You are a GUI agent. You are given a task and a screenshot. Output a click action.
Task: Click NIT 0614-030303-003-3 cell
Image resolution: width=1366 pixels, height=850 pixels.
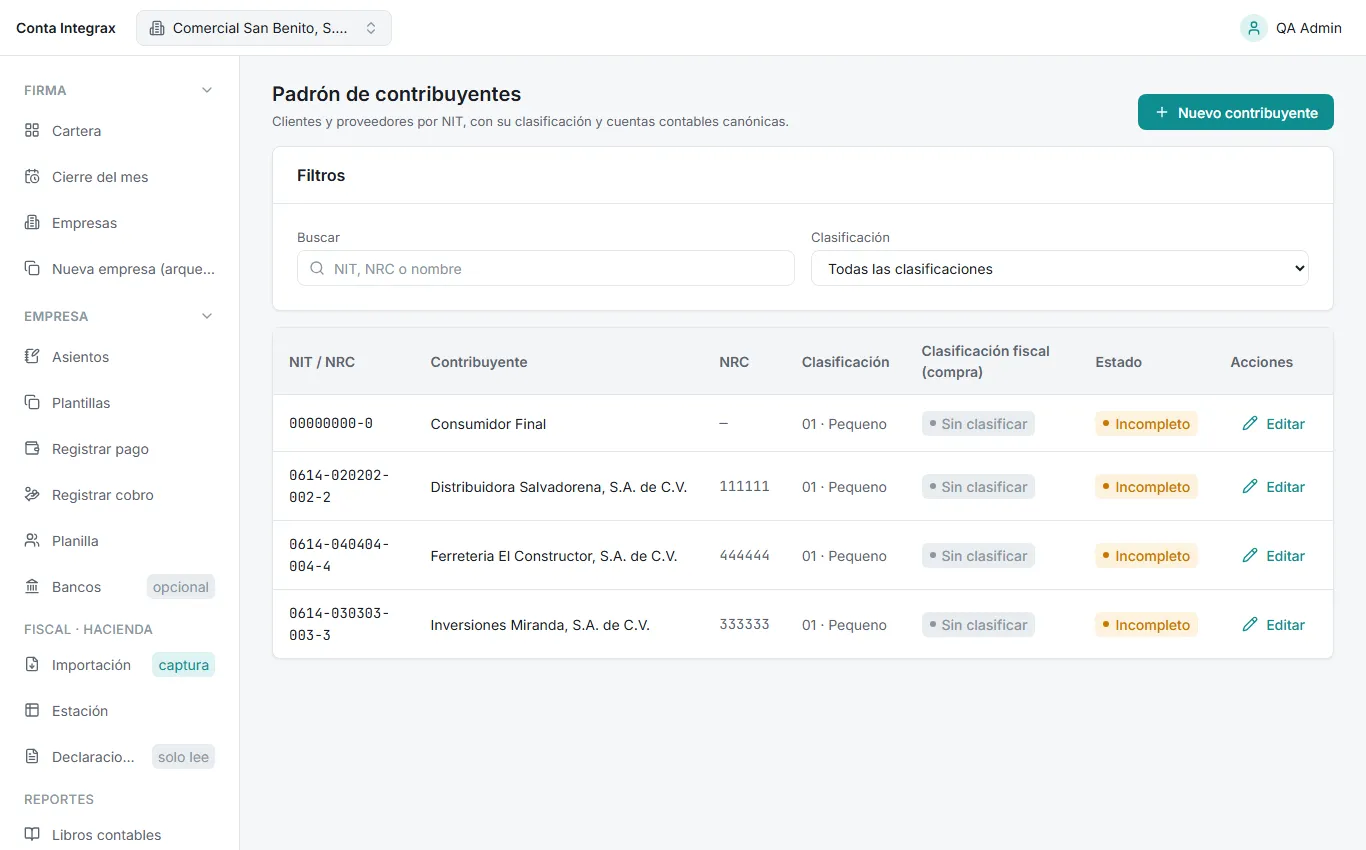[339, 624]
